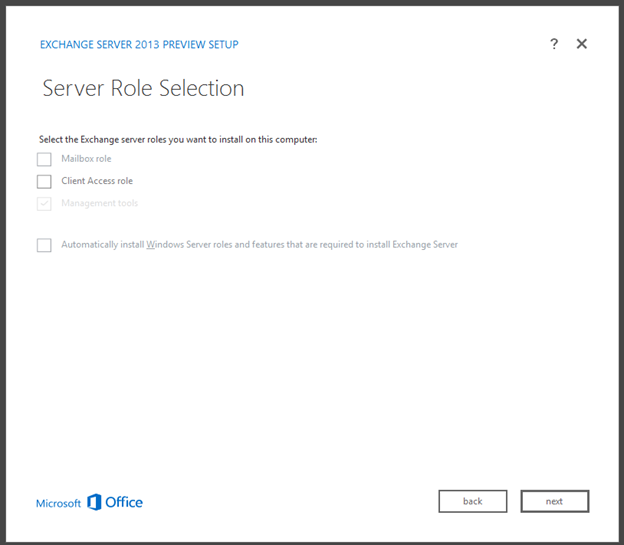
Task: Click the Office logo icon
Action: (94, 502)
